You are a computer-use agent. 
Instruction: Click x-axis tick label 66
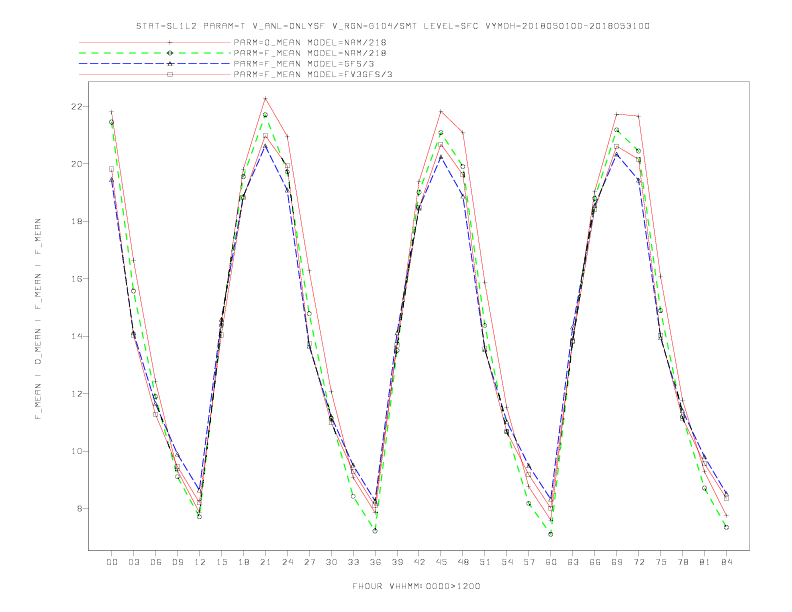(595, 562)
